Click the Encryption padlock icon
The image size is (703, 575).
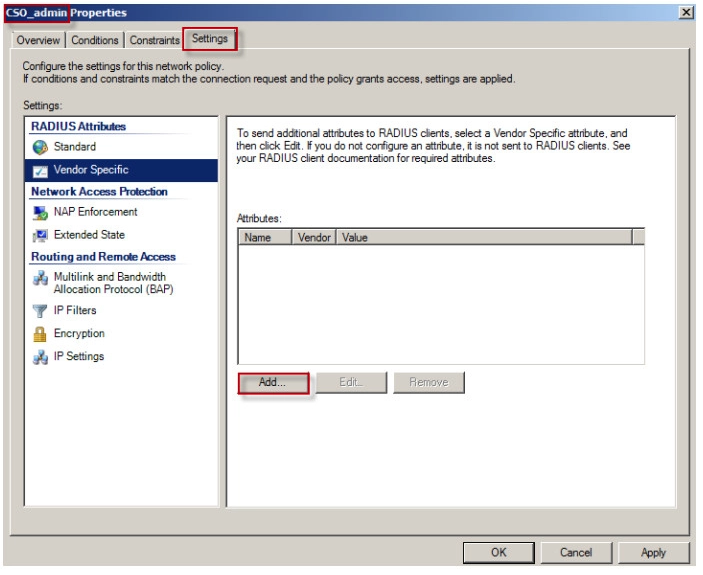point(40,334)
